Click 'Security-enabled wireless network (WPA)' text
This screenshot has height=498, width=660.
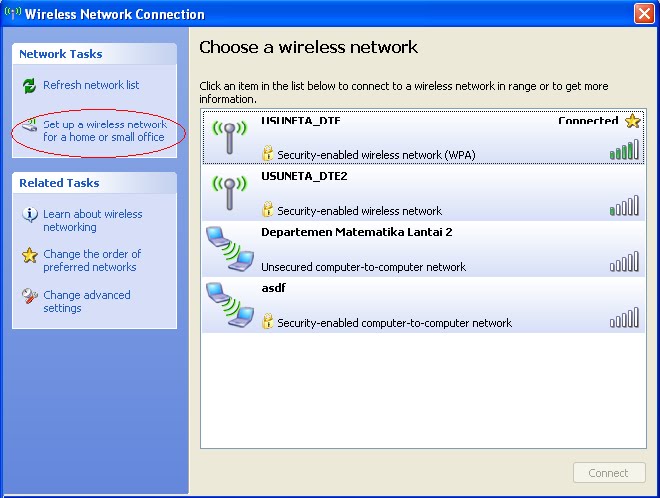pyautogui.click(x=376, y=155)
